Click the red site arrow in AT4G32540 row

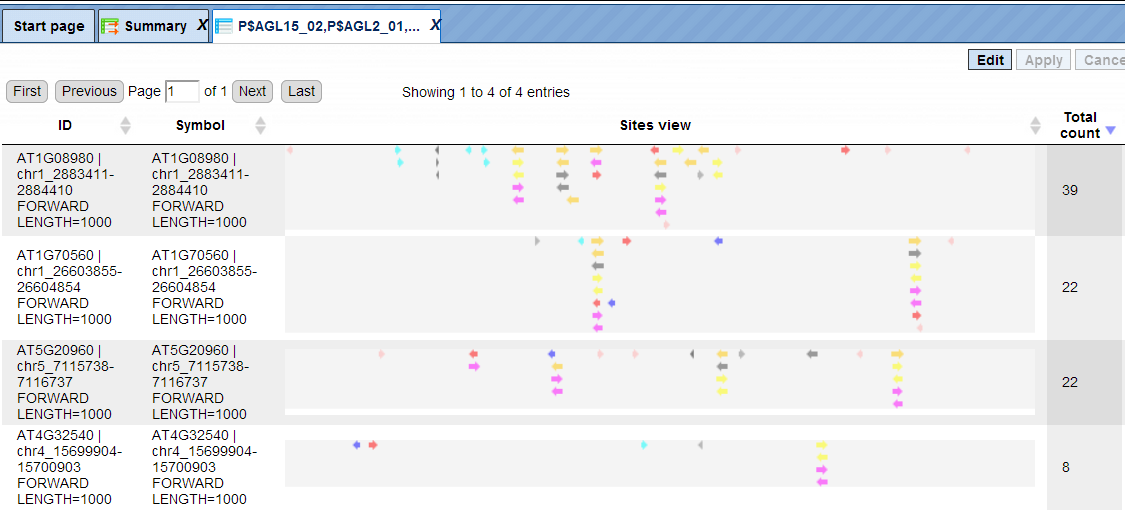(x=373, y=445)
